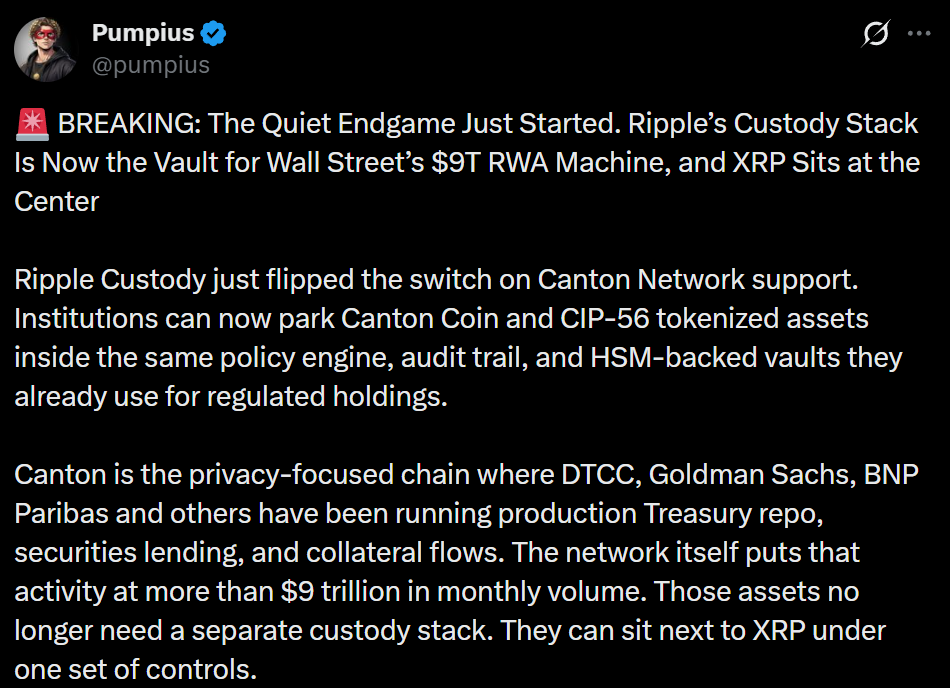Click the "$9 trillion in monthly volume" text

coord(463,592)
